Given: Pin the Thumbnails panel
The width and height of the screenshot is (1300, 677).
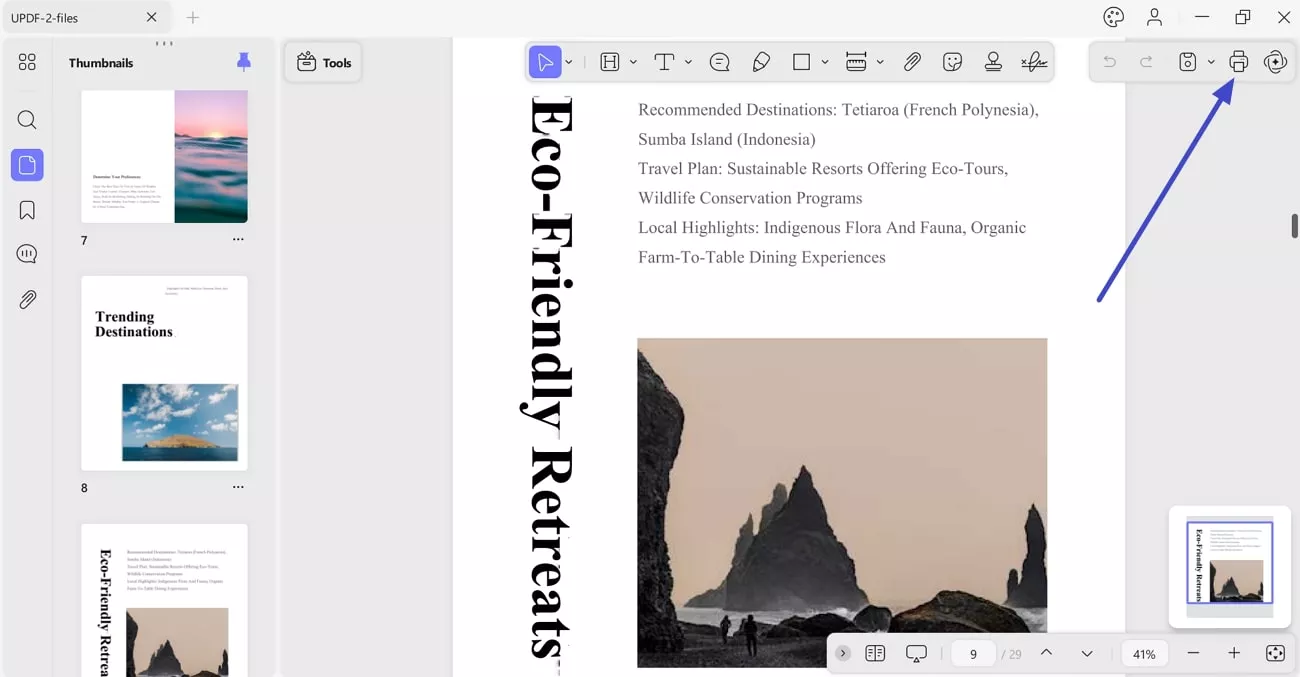Looking at the screenshot, I should (244, 62).
